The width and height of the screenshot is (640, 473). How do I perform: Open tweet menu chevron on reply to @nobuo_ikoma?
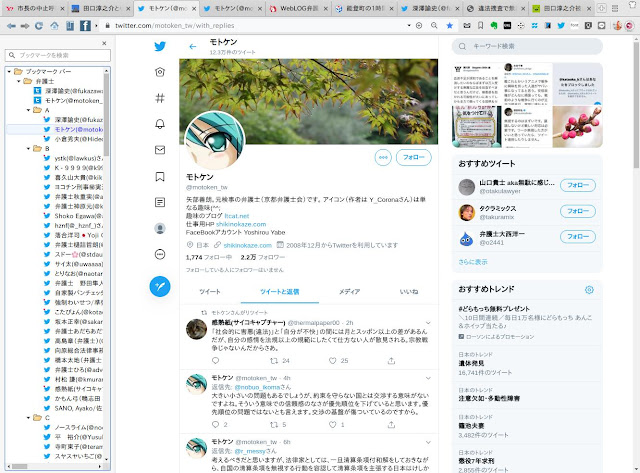428,378
